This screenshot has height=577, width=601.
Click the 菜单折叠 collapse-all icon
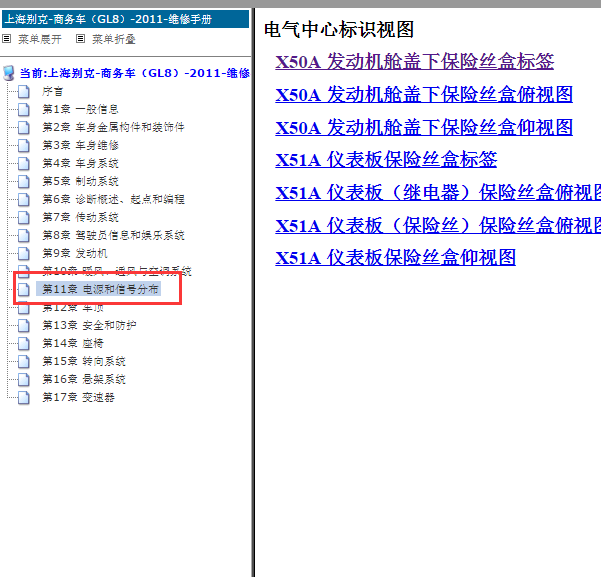tap(80, 39)
